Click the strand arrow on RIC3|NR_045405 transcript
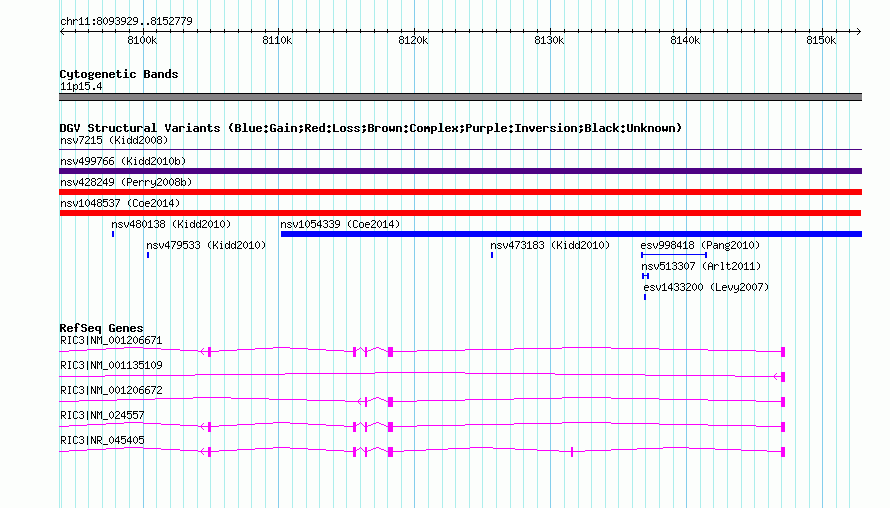The width and height of the screenshot is (890, 508). click(x=203, y=452)
